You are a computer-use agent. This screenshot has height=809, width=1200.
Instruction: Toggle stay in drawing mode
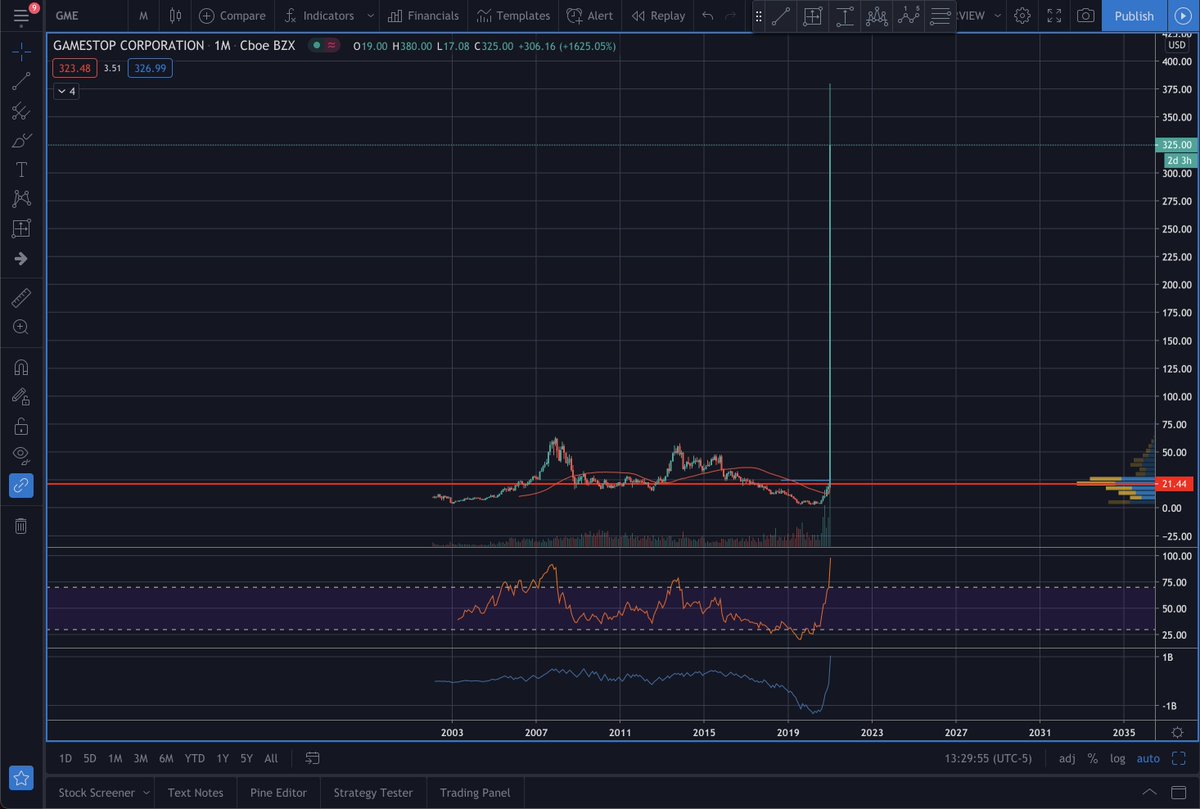[20, 397]
